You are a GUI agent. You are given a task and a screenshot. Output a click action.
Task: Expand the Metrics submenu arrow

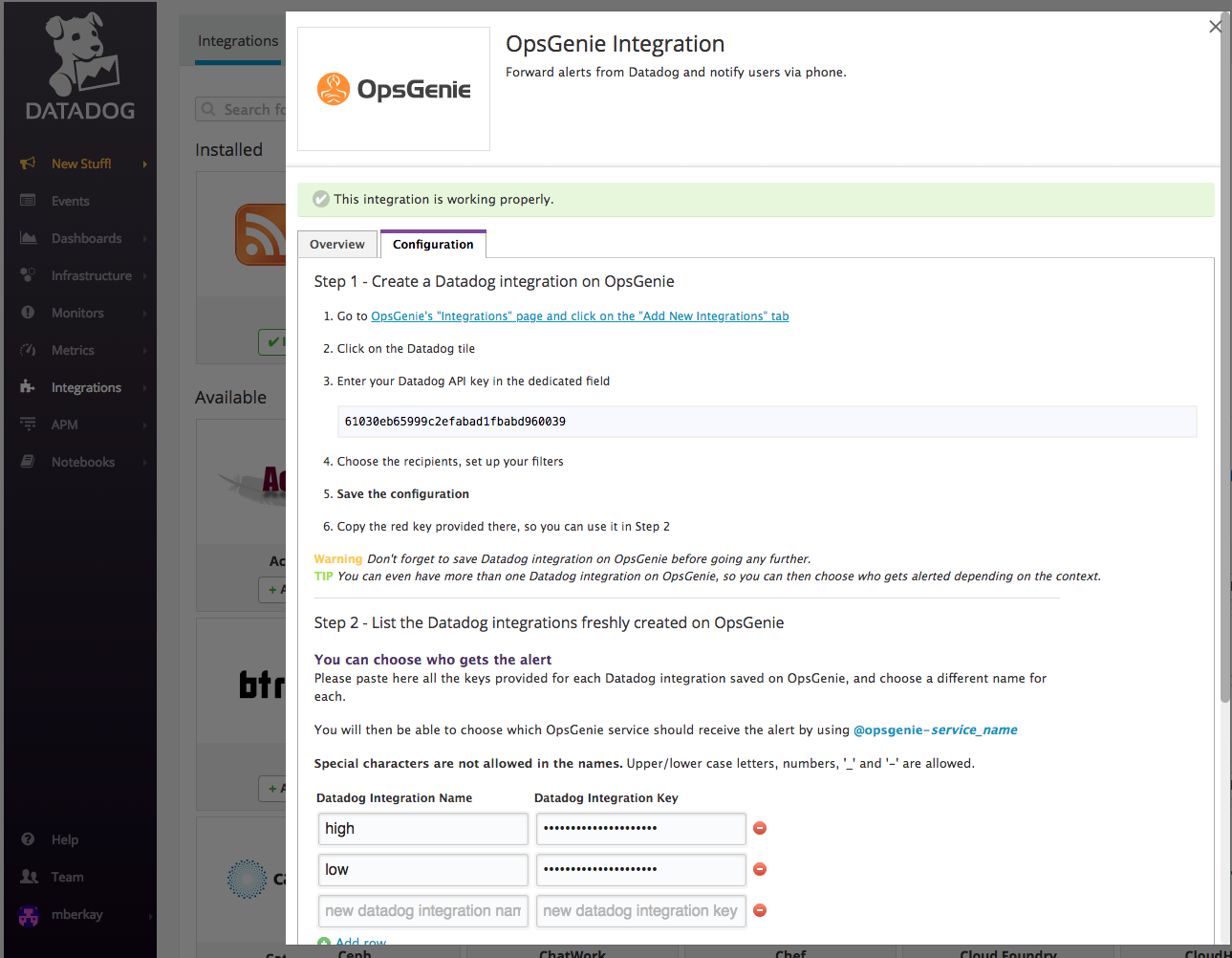pyautogui.click(x=145, y=351)
